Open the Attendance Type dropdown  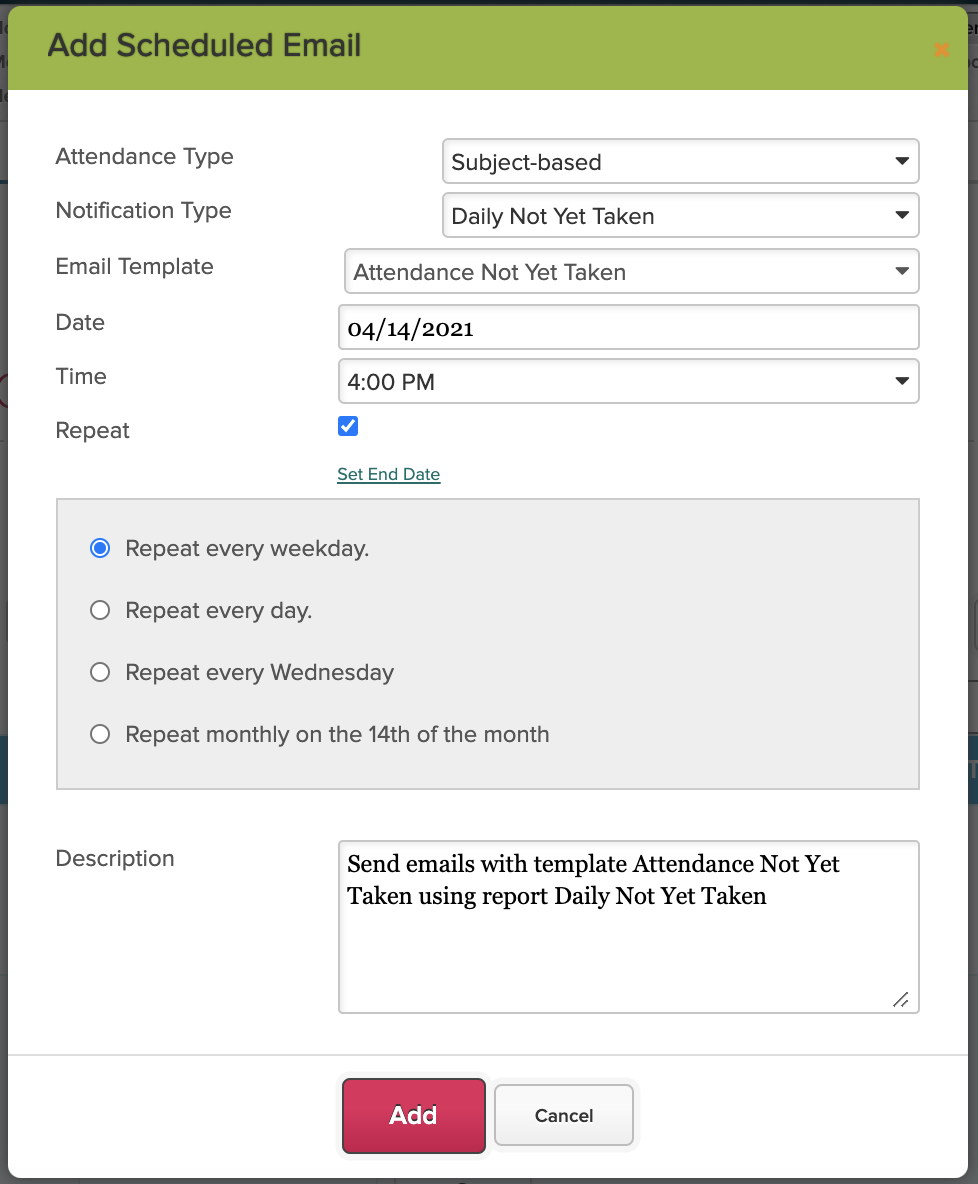coord(680,161)
